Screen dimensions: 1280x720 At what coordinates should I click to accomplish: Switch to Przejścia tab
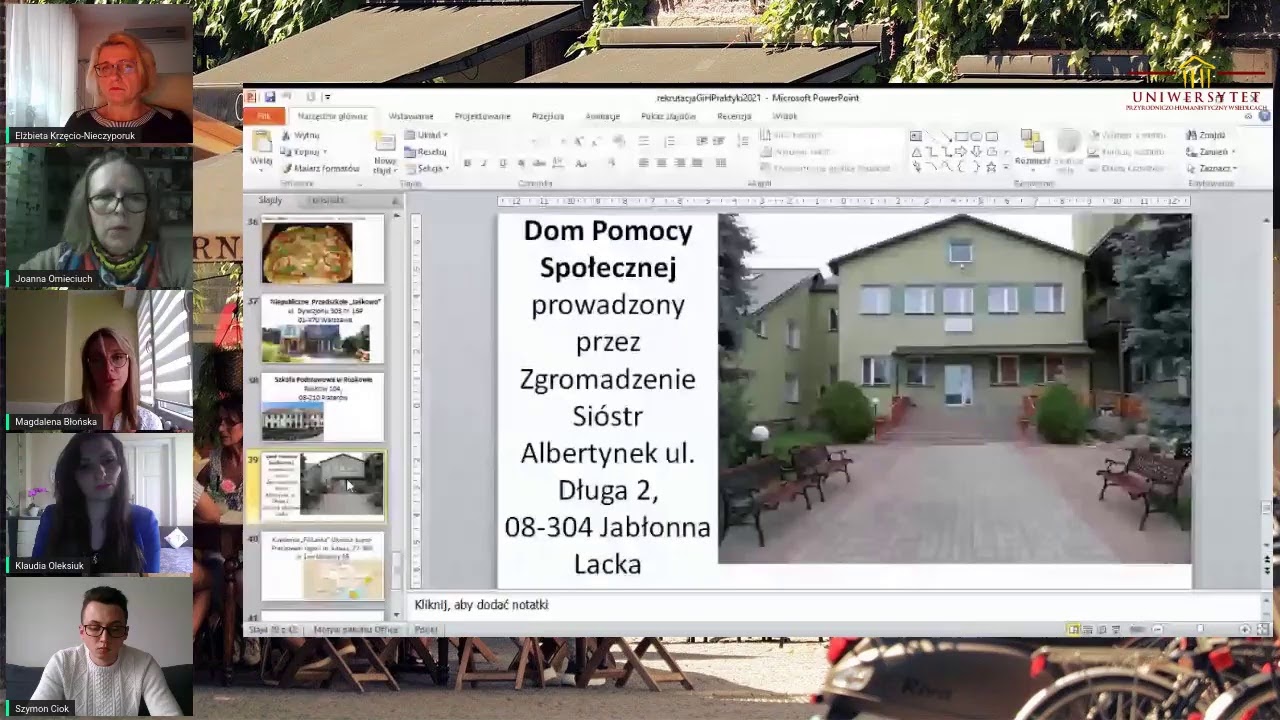point(548,116)
